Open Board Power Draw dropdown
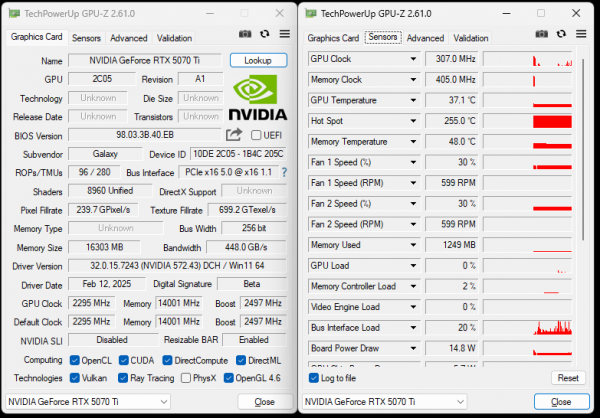 point(413,348)
